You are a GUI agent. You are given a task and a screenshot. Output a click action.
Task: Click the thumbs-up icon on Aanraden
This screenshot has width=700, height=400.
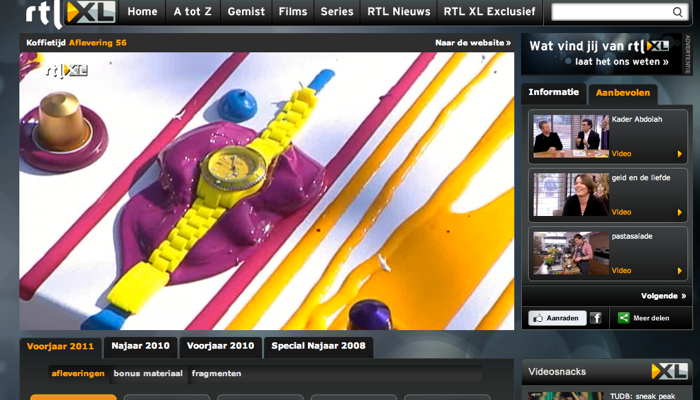coord(538,318)
